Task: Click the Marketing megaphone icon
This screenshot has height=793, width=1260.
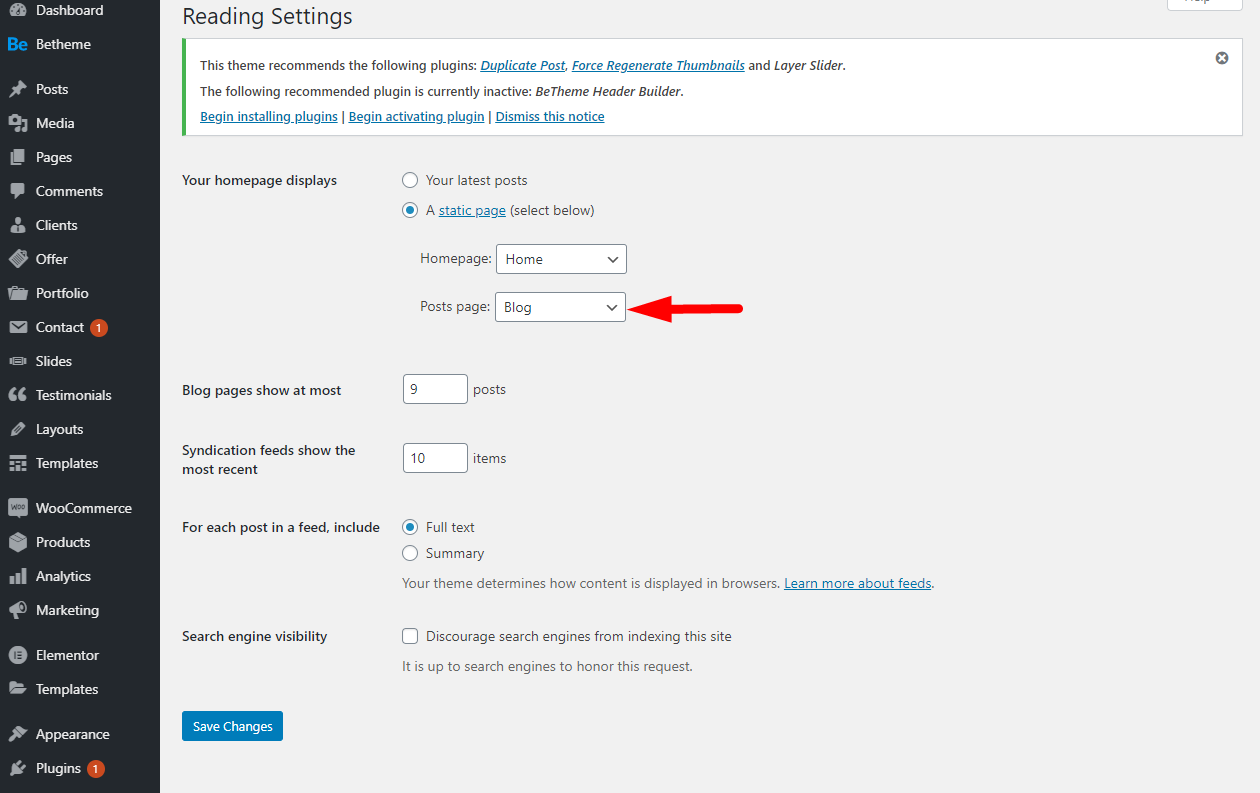Action: 17,610
